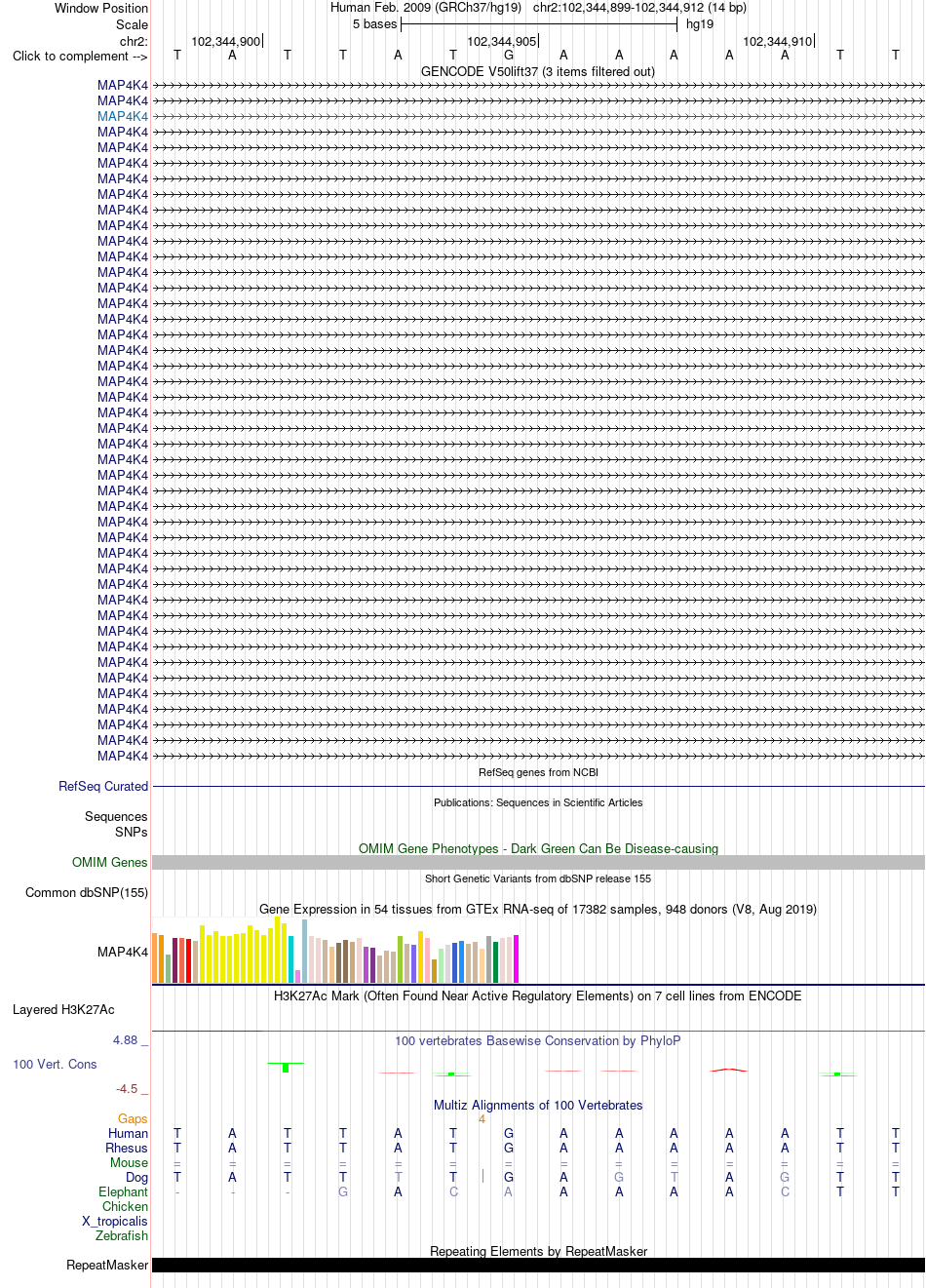The height and width of the screenshot is (1288, 926).
Task: Open the 'H3K27Ac Mark' ENCODE track title
Action: (538, 996)
